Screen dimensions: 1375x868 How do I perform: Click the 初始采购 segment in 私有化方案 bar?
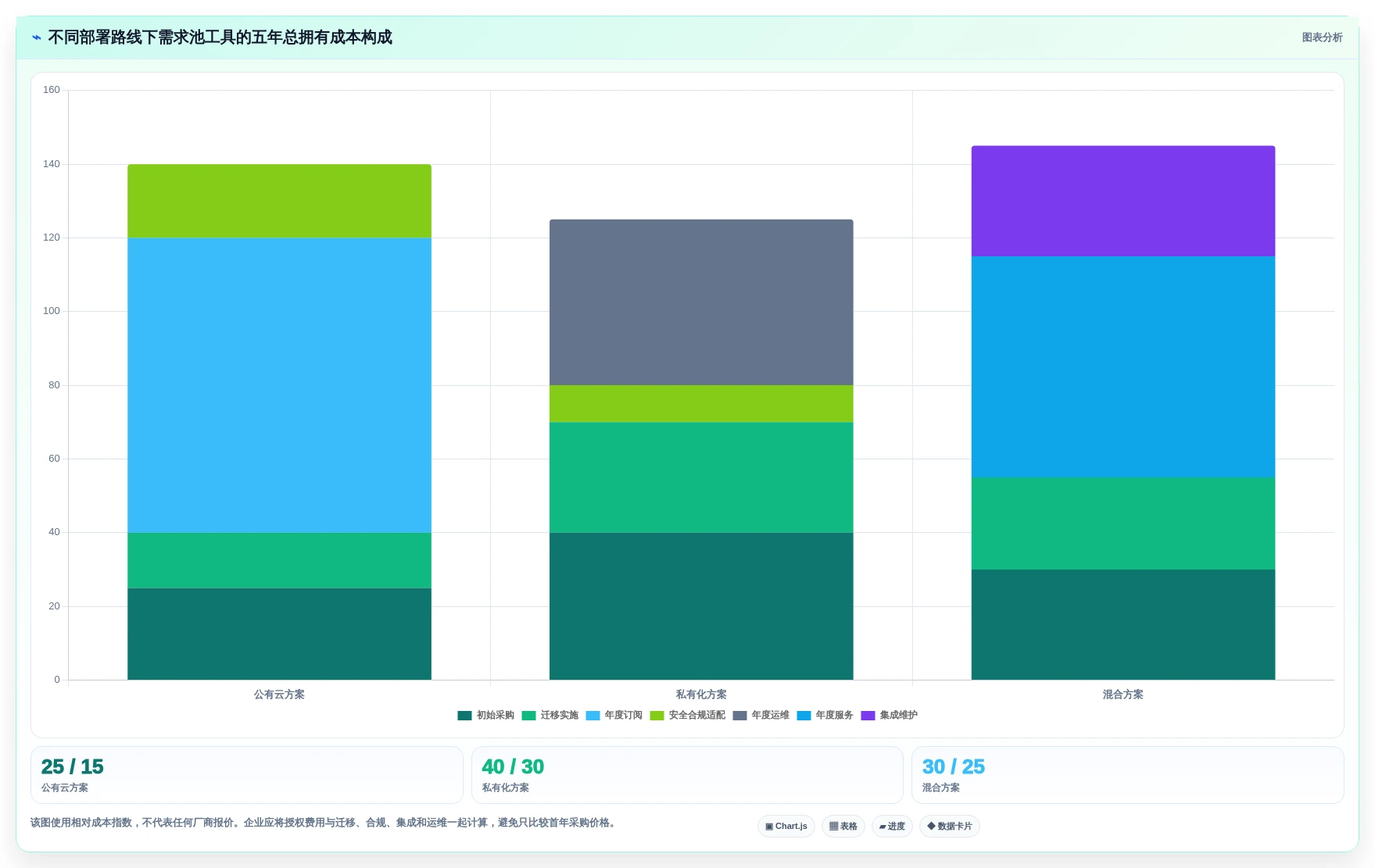click(x=701, y=606)
